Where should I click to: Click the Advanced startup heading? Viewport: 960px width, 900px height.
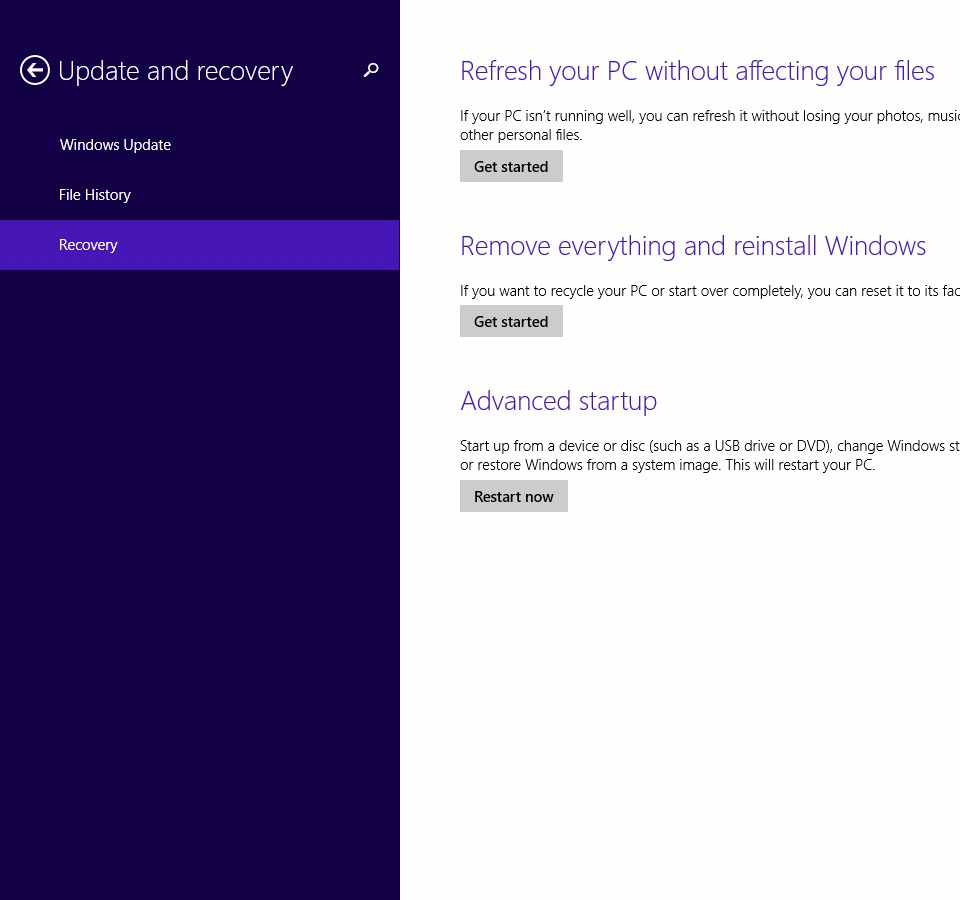[558, 402]
